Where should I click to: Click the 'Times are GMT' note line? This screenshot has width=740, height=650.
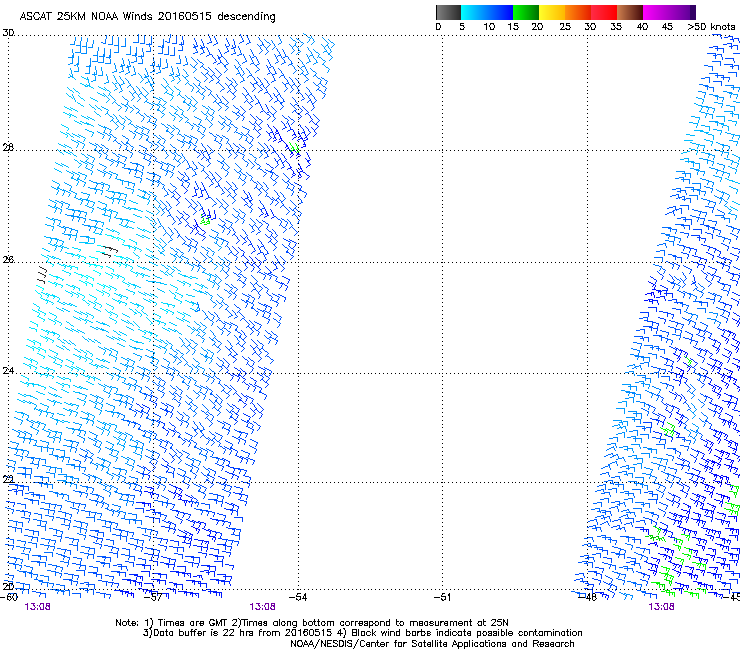point(312,623)
